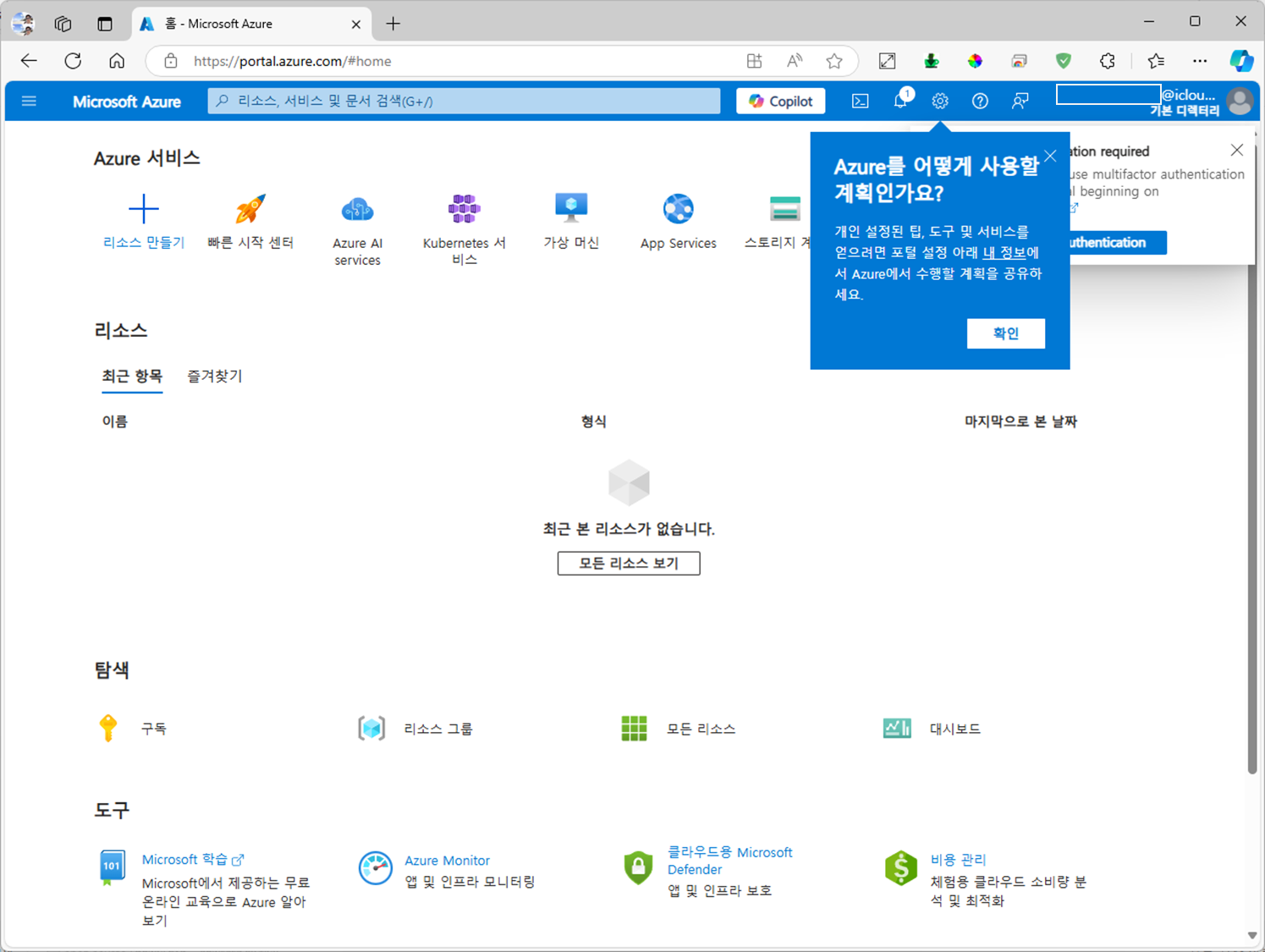Select the Microsoft Azure browser tab
Screen dimensions: 1265x952
(x=250, y=24)
